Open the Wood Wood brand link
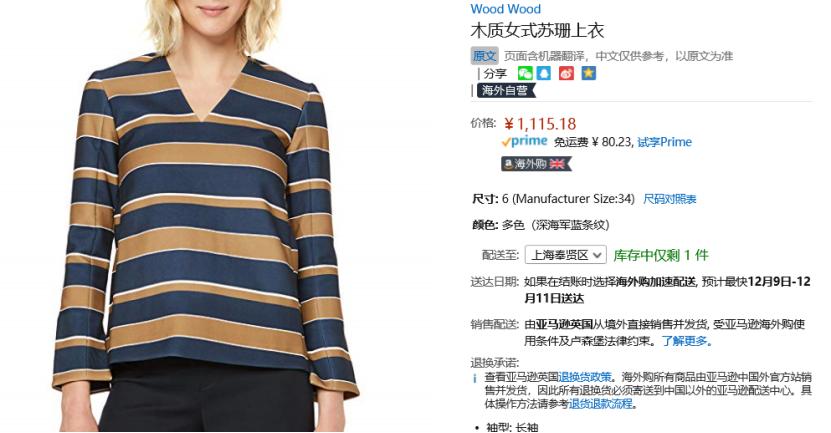Image resolution: width=831 pixels, height=433 pixels. pyautogui.click(x=506, y=9)
